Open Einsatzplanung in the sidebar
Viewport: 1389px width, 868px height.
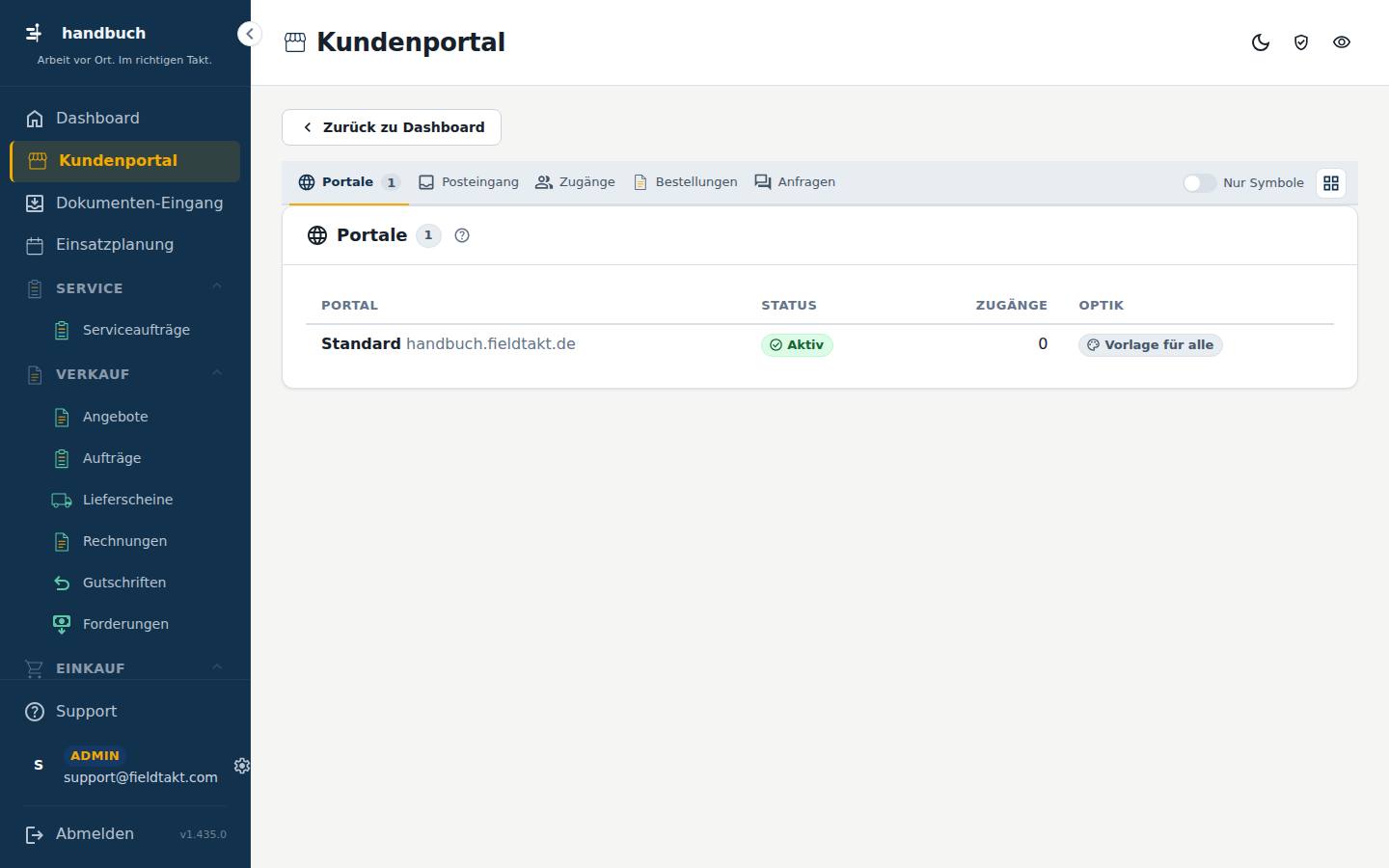(125, 245)
